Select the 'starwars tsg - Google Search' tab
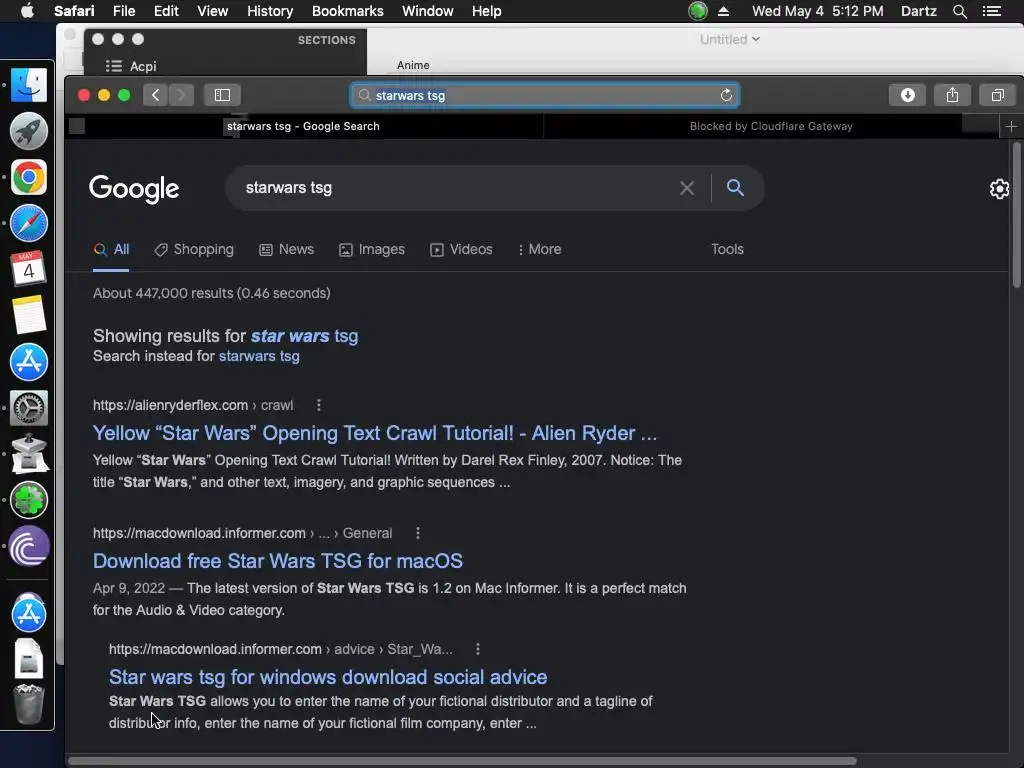This screenshot has width=1024, height=768. [x=304, y=127]
